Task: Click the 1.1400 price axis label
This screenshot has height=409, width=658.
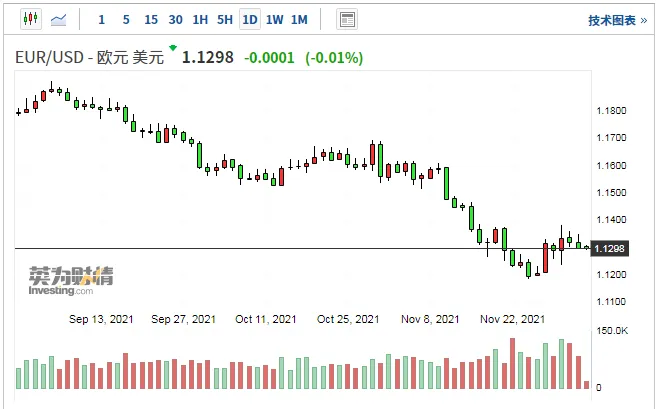Action: tap(611, 219)
